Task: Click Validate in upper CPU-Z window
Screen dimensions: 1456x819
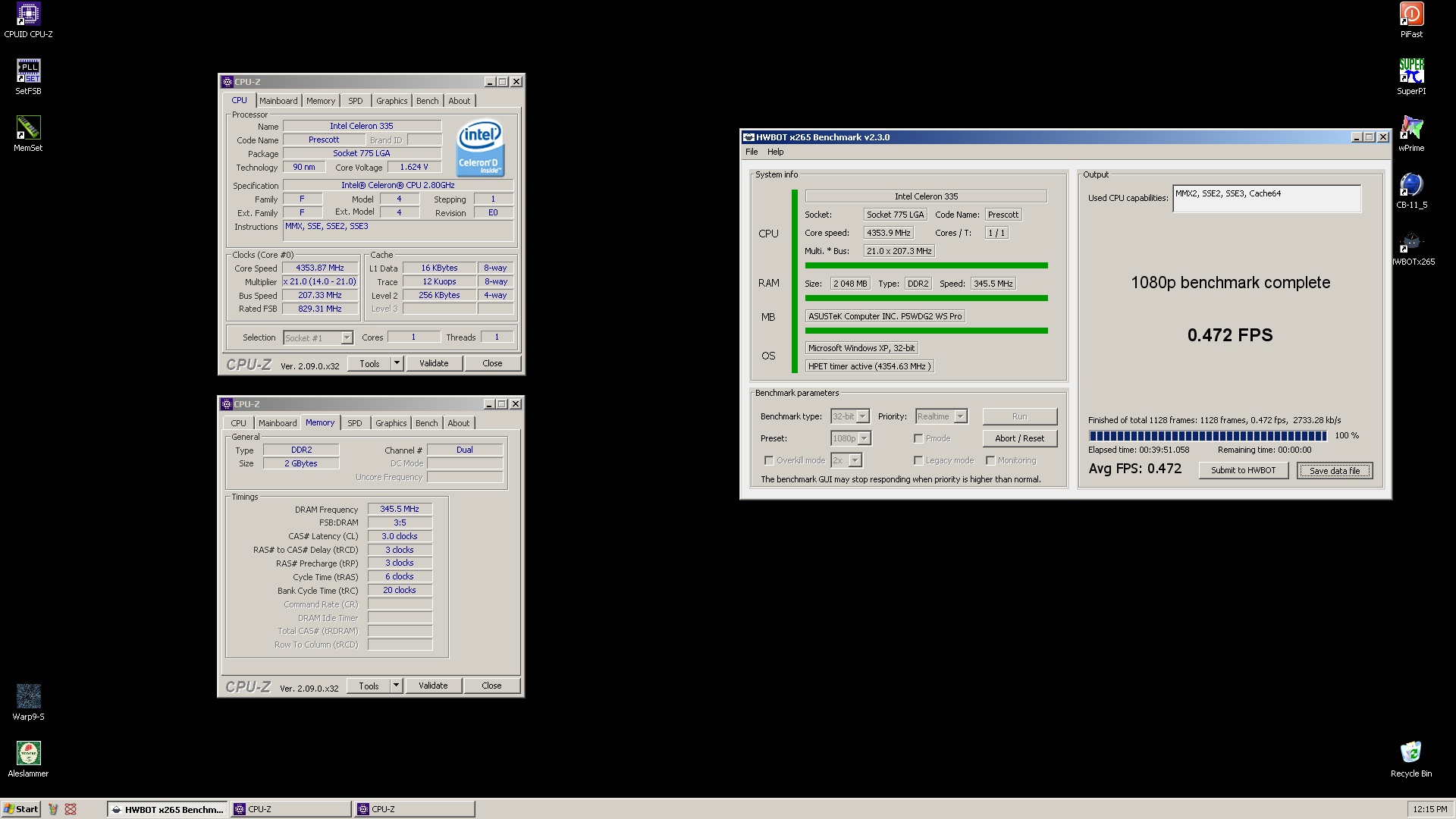Action: point(434,363)
